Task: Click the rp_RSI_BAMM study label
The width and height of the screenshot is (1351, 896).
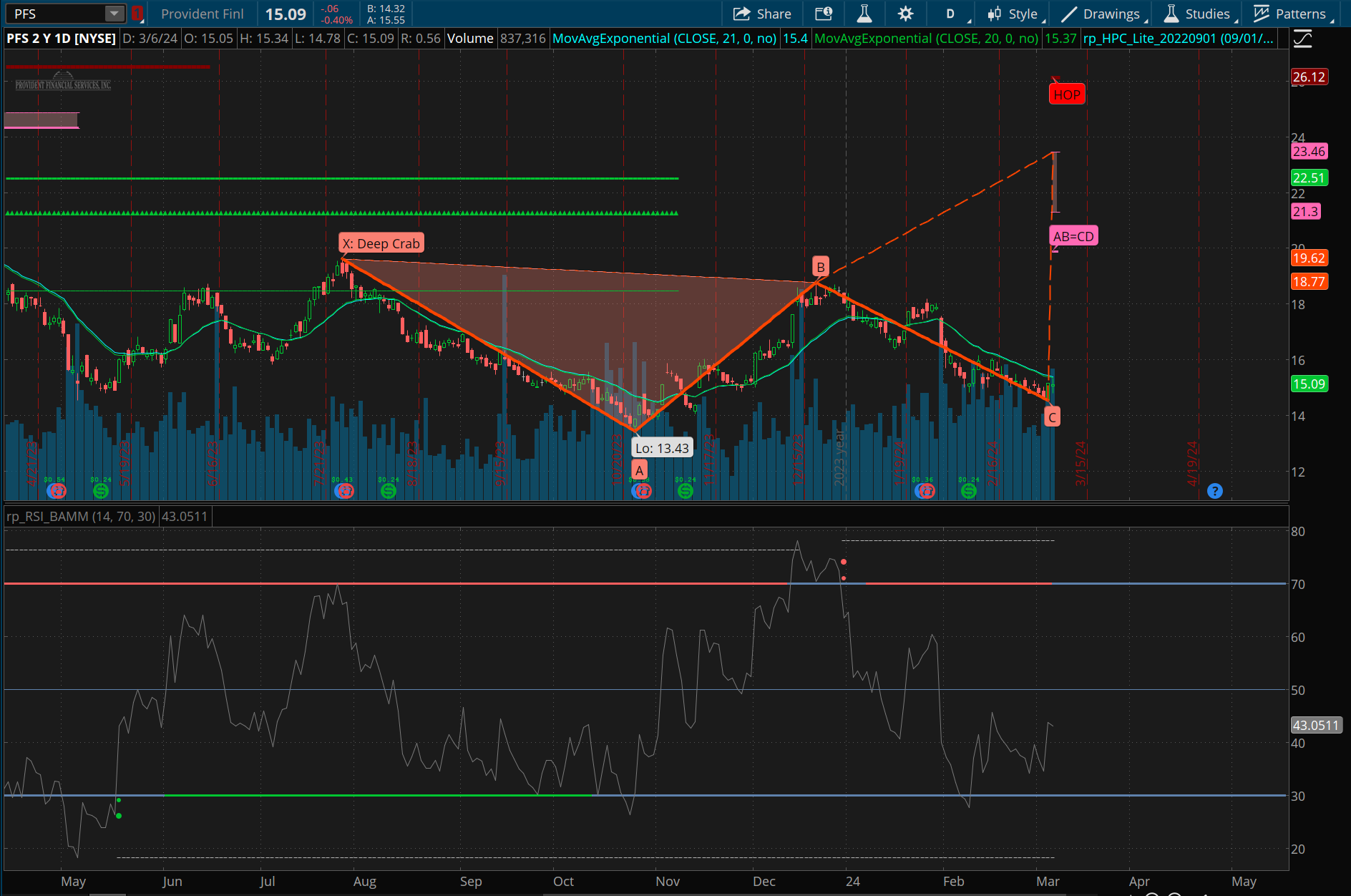Action: point(81,516)
